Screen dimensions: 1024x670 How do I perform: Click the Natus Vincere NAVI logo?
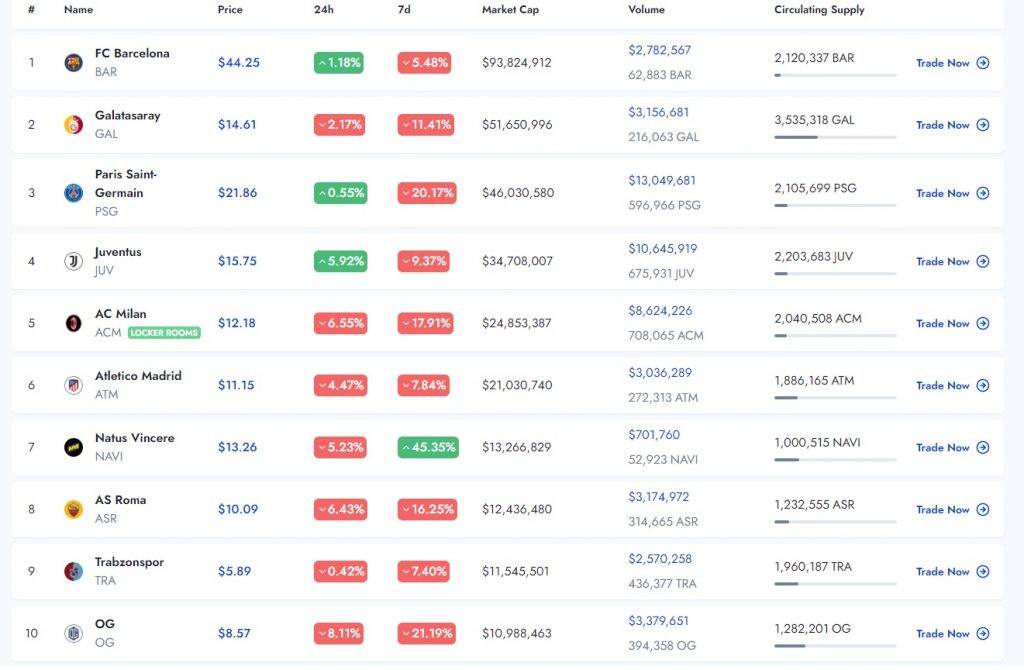pos(73,447)
